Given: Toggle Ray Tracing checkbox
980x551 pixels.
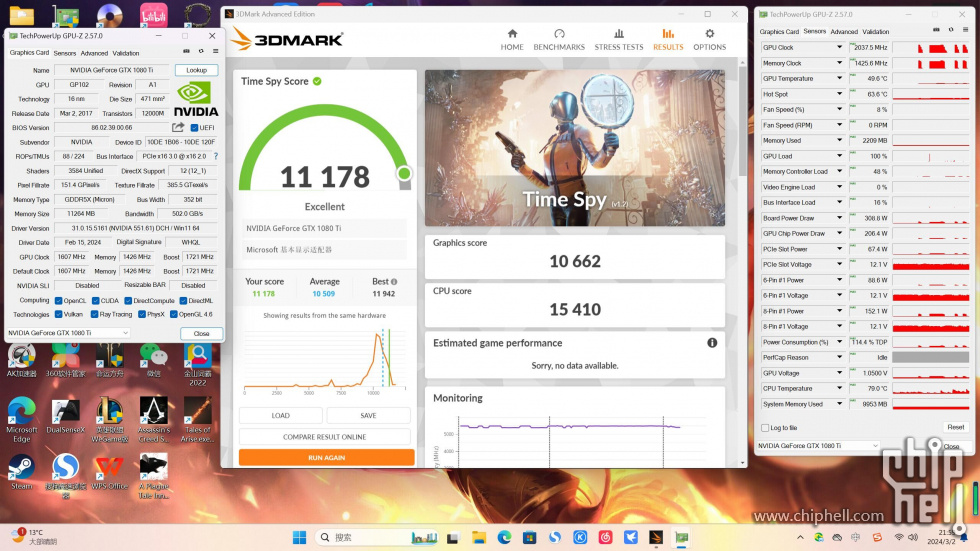Looking at the screenshot, I should (x=94, y=314).
